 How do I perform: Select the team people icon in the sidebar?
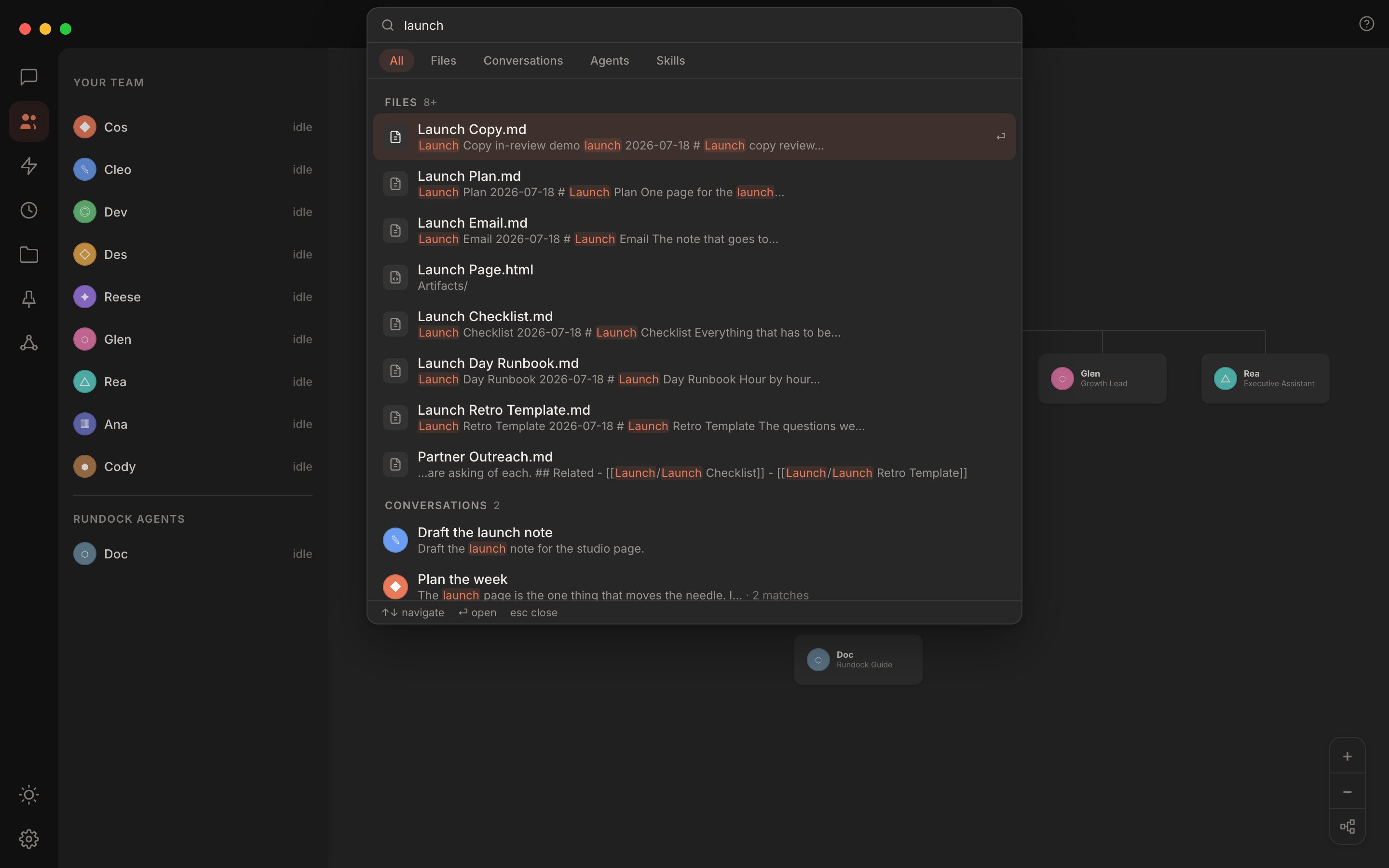29,122
